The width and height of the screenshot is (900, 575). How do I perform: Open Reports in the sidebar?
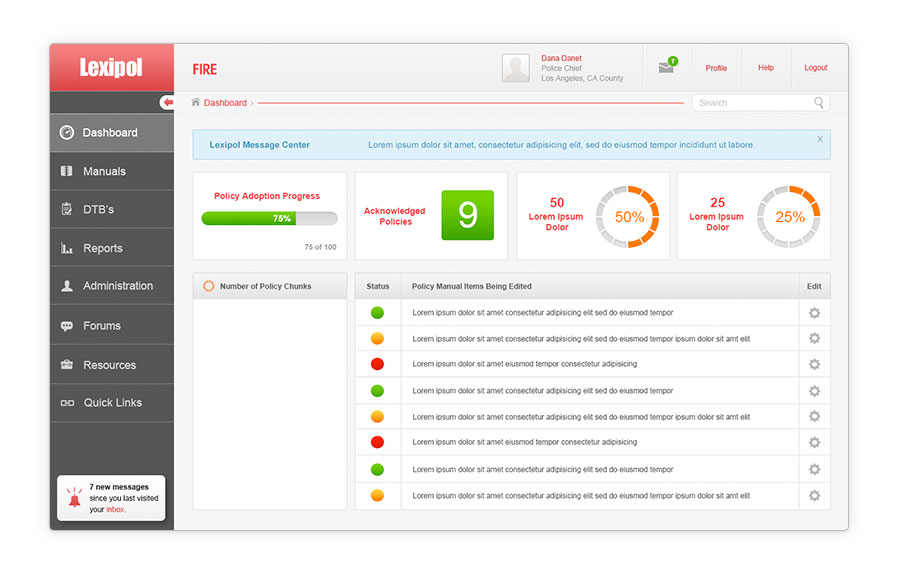(102, 248)
